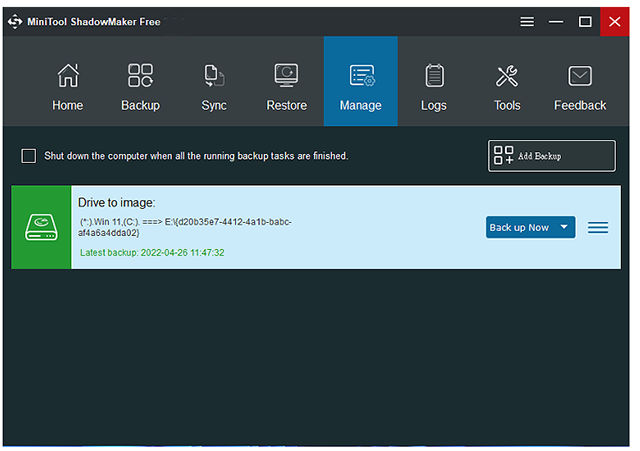Open the Sync feature icon
Image resolution: width=640 pixels, height=451 pixels.
click(214, 76)
